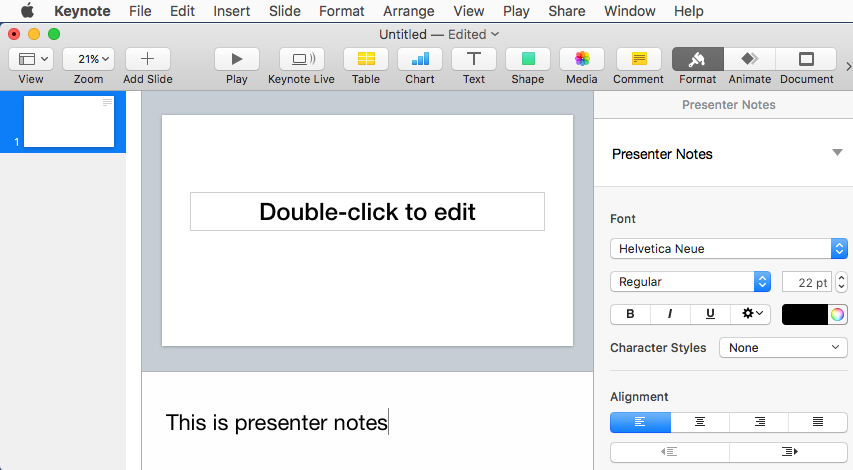Open the File menu
Screen dimensions: 853x470
[140, 11]
